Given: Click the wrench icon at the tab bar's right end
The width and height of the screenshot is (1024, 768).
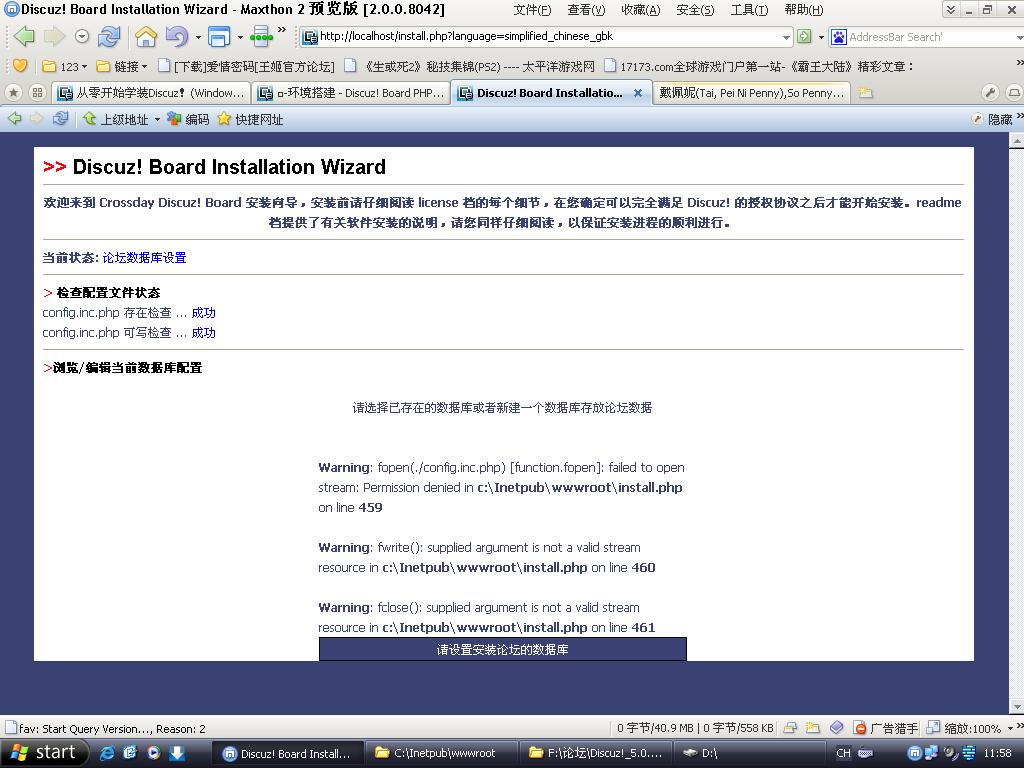Looking at the screenshot, I should pyautogui.click(x=990, y=93).
